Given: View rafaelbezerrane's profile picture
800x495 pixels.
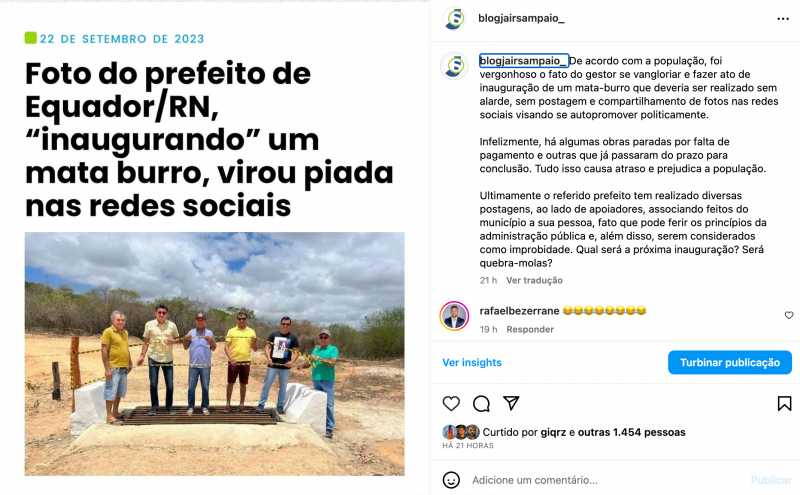Looking at the screenshot, I should pos(454,316).
